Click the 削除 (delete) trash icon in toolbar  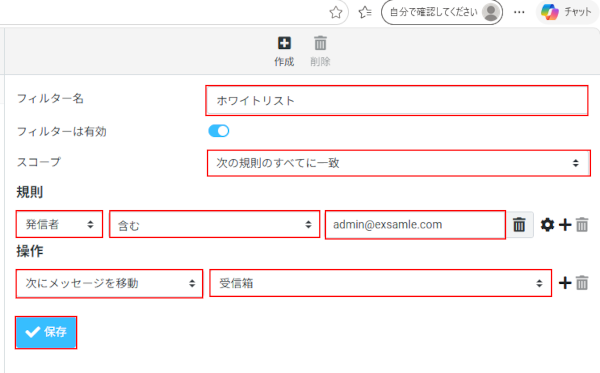click(320, 43)
